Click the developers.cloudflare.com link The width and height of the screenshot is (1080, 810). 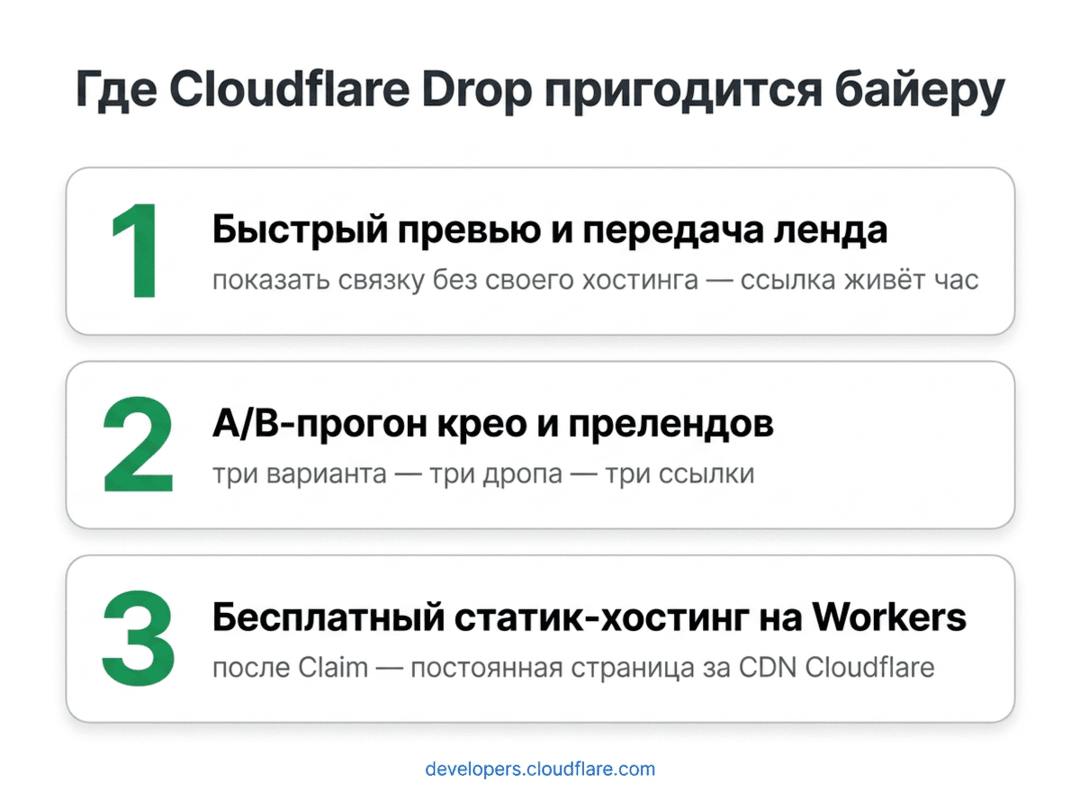pos(540,769)
